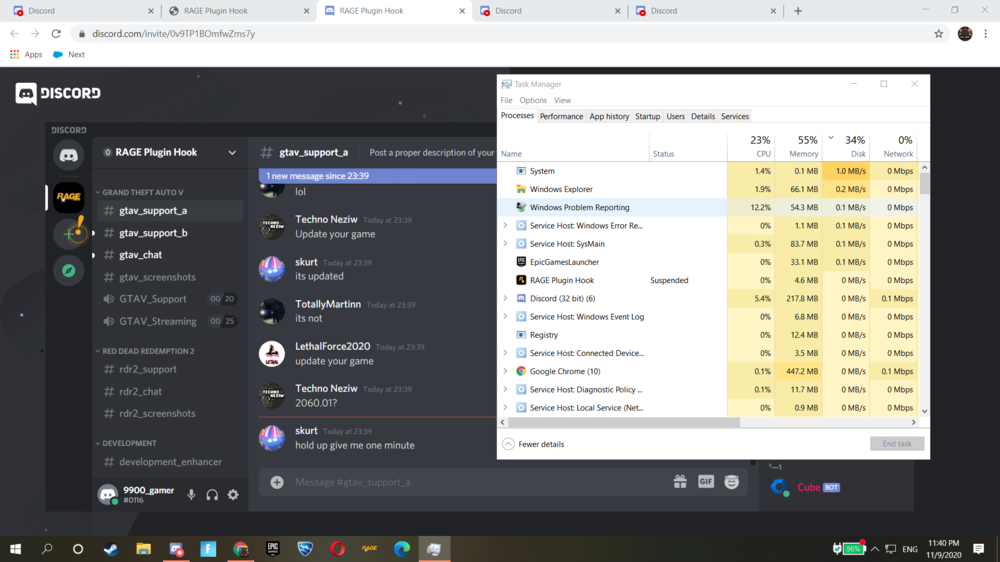
Task: Click Techno Neziw's avatar on Update your game
Action: (272, 226)
